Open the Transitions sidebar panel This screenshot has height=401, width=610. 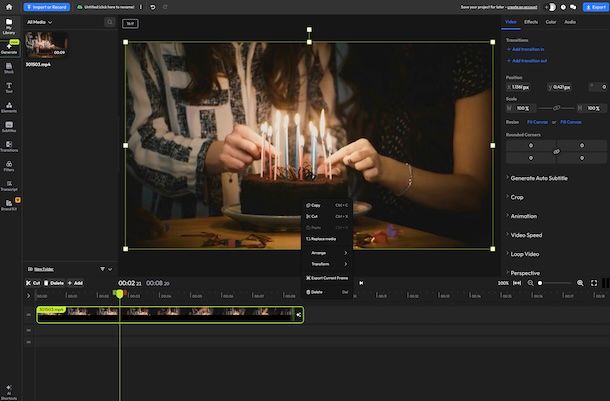(x=9, y=146)
